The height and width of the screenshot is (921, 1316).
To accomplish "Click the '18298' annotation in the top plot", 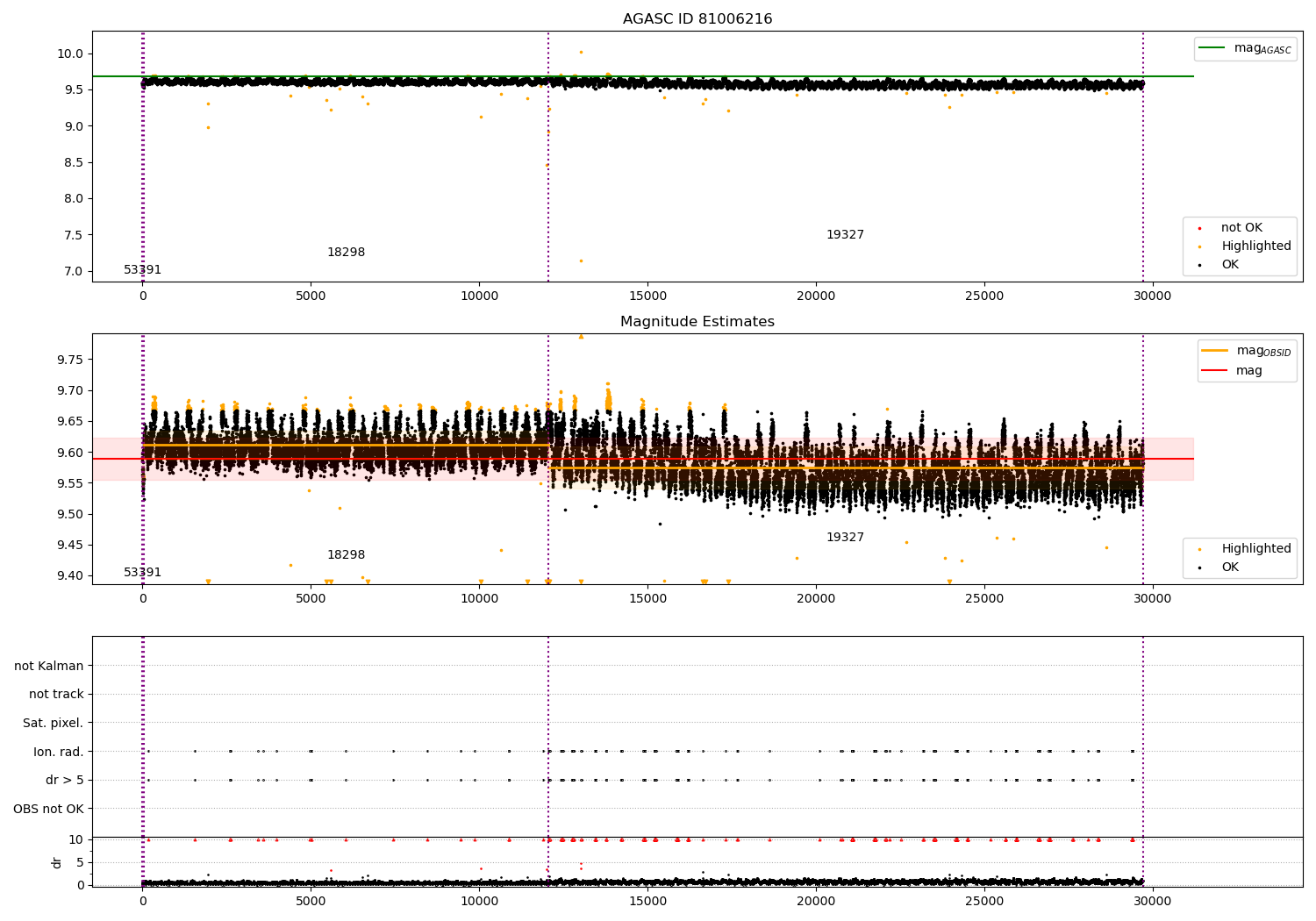I will pyautogui.click(x=346, y=253).
